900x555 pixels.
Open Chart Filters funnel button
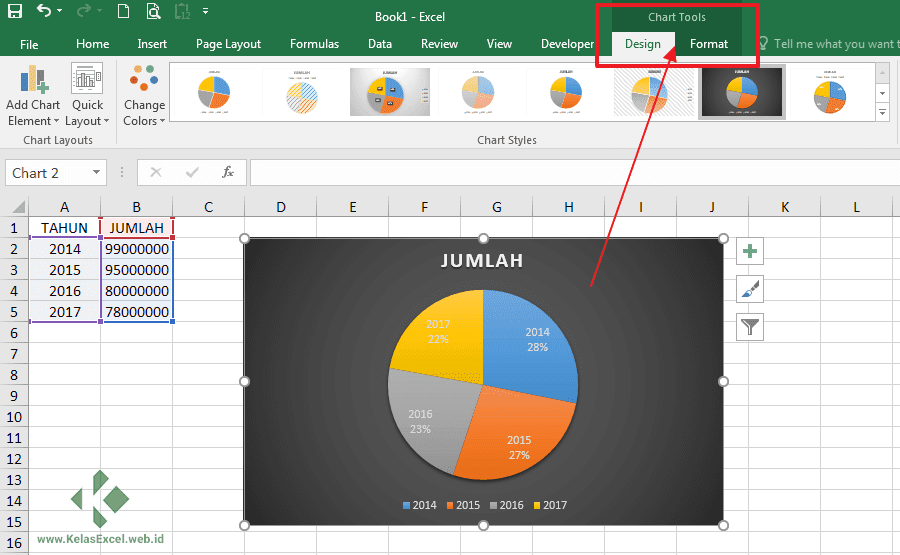coord(750,327)
